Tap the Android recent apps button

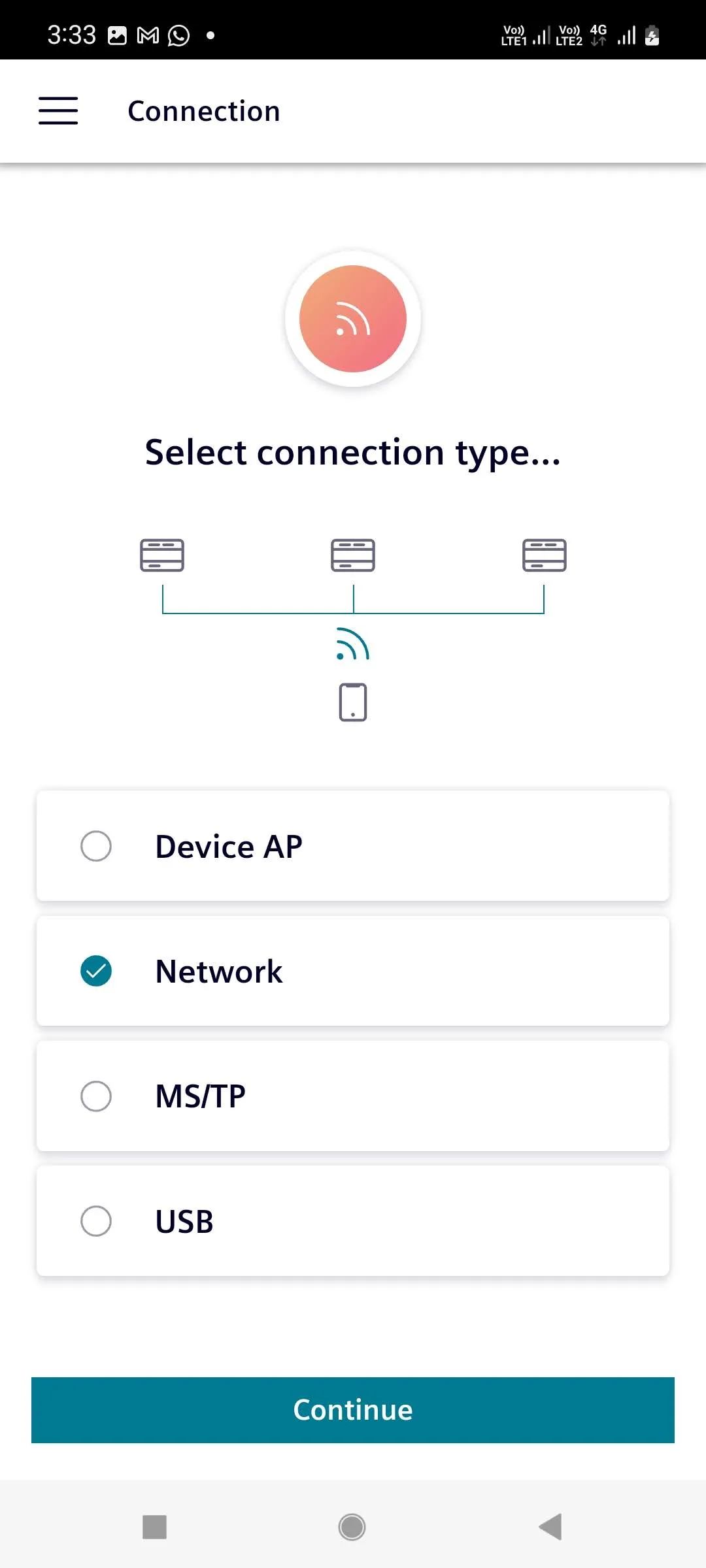155,1527
